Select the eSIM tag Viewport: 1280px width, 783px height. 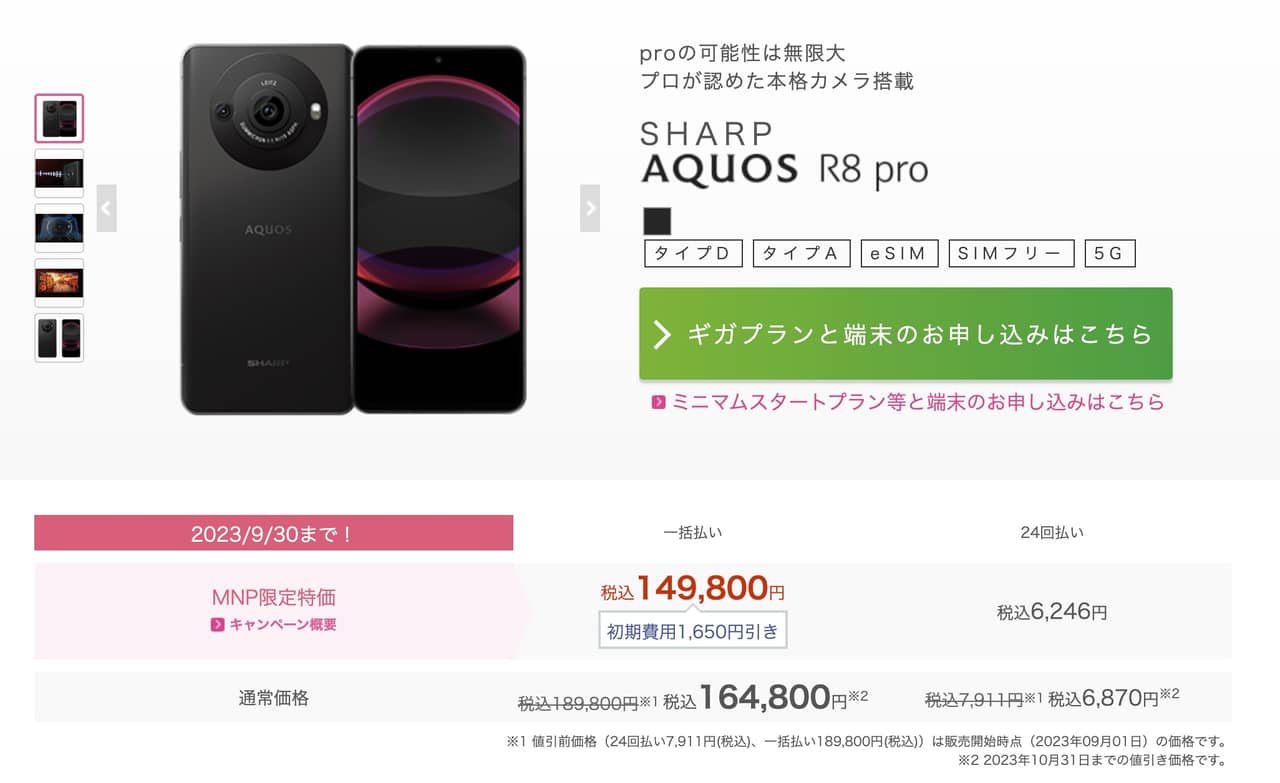tap(899, 254)
